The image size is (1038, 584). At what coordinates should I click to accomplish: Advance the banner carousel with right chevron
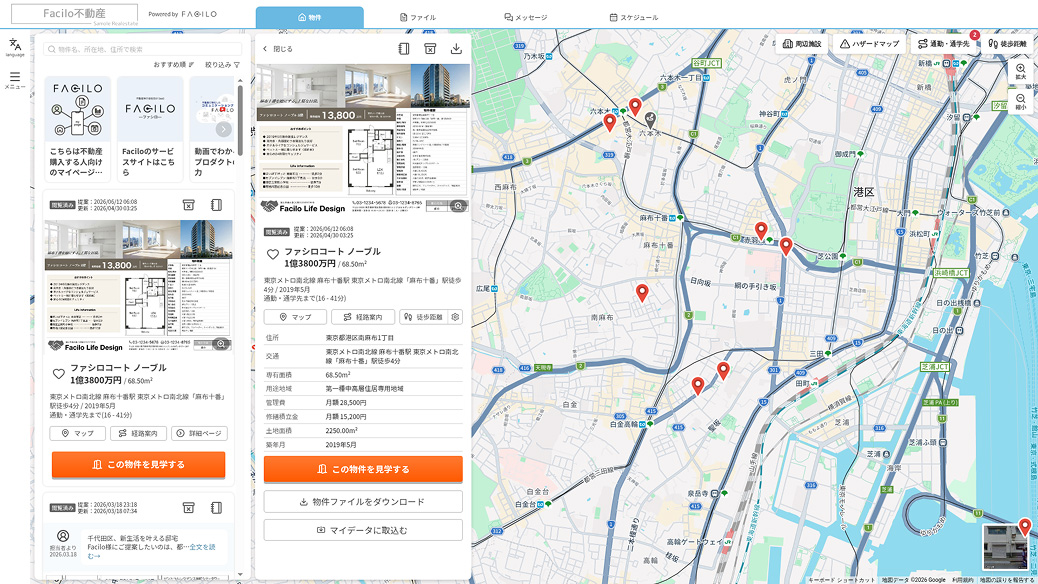tap(224, 128)
